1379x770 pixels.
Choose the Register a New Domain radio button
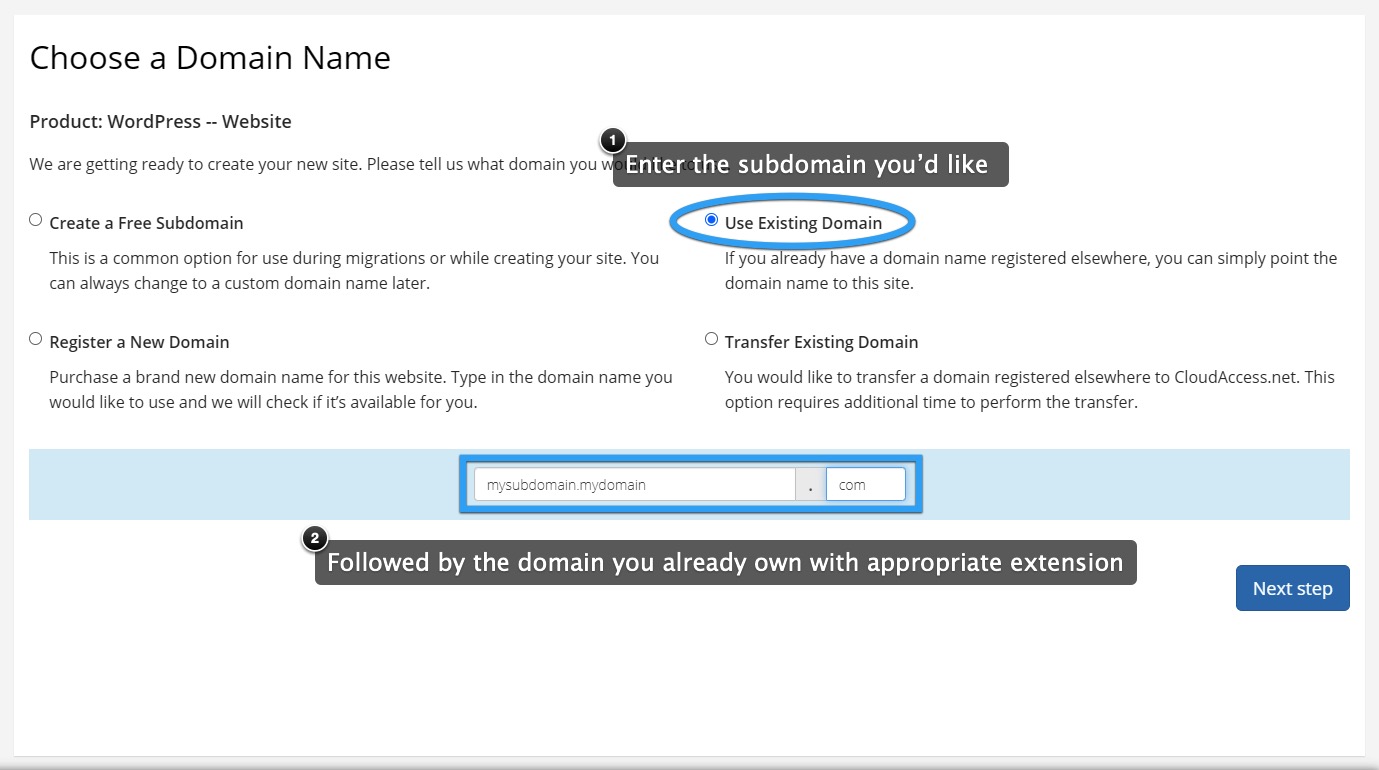click(x=36, y=339)
